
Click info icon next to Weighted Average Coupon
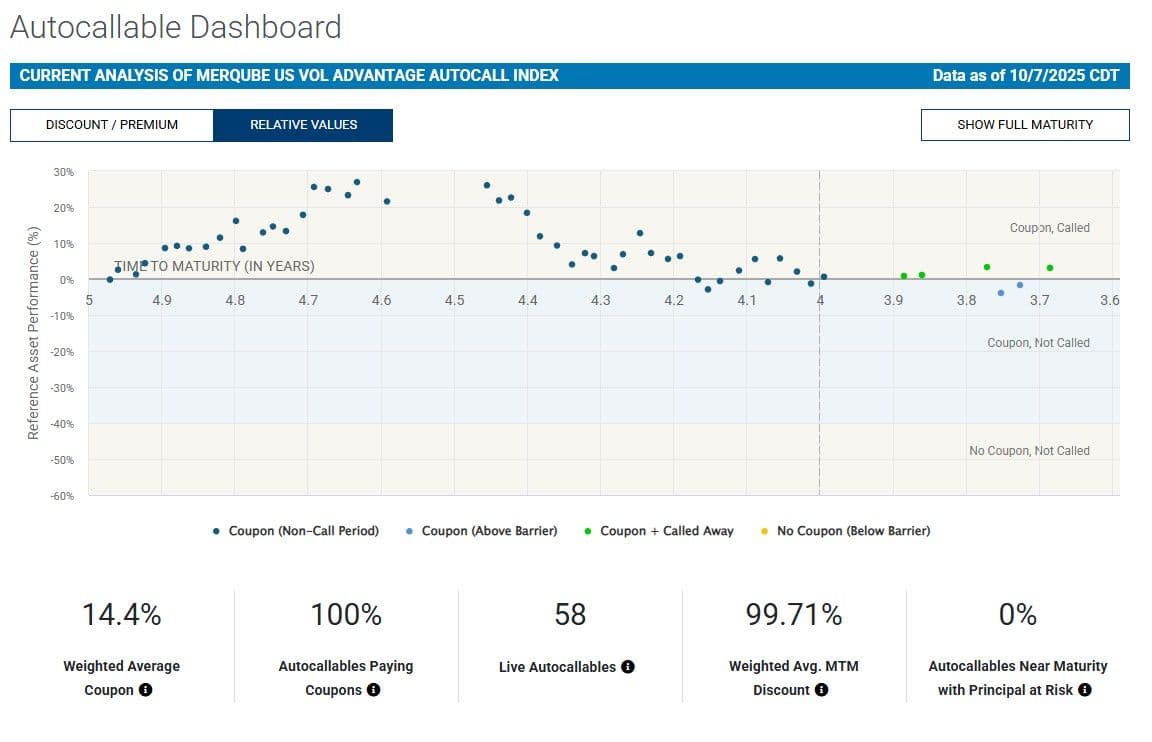(146, 690)
